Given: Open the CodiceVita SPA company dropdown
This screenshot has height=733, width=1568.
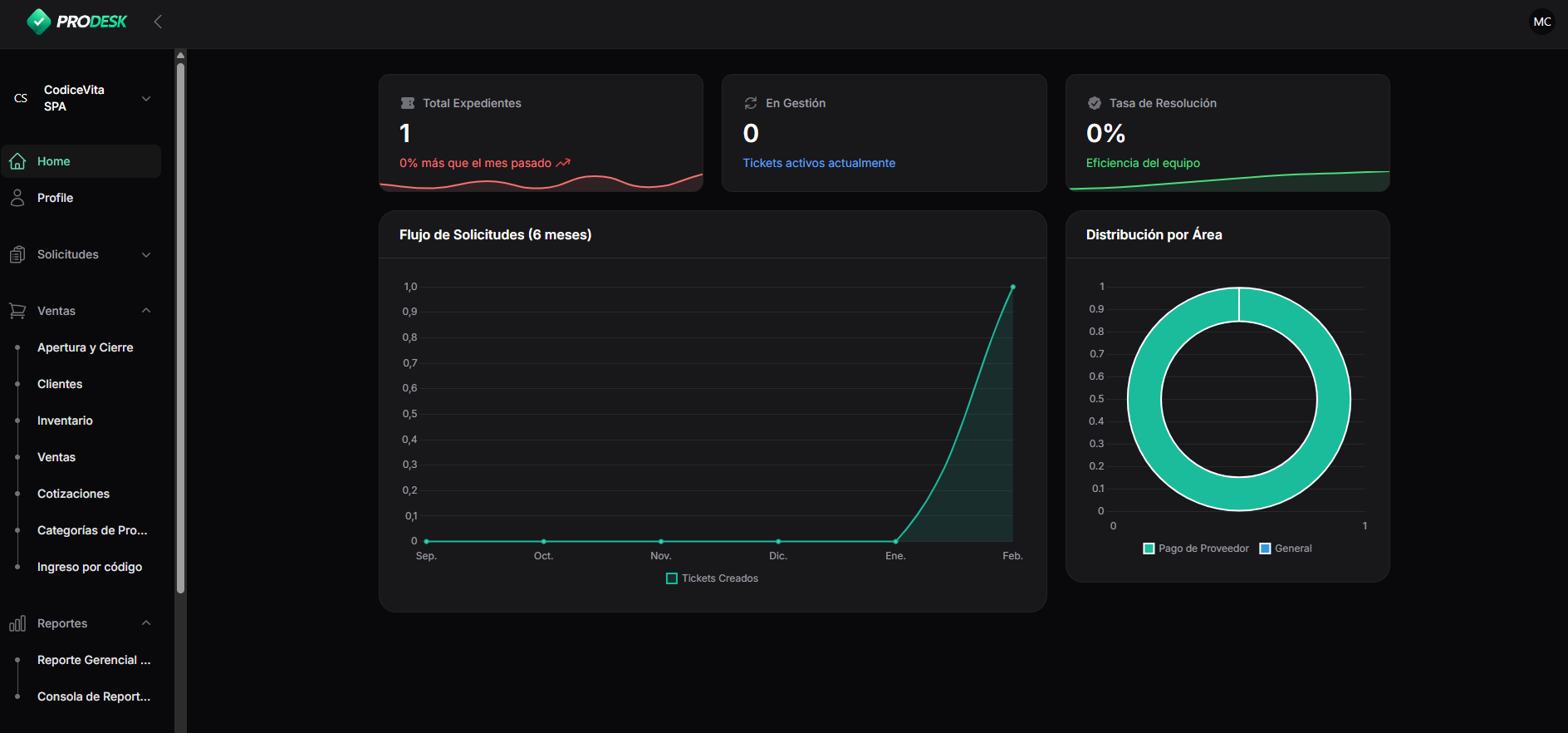Looking at the screenshot, I should pos(146,98).
